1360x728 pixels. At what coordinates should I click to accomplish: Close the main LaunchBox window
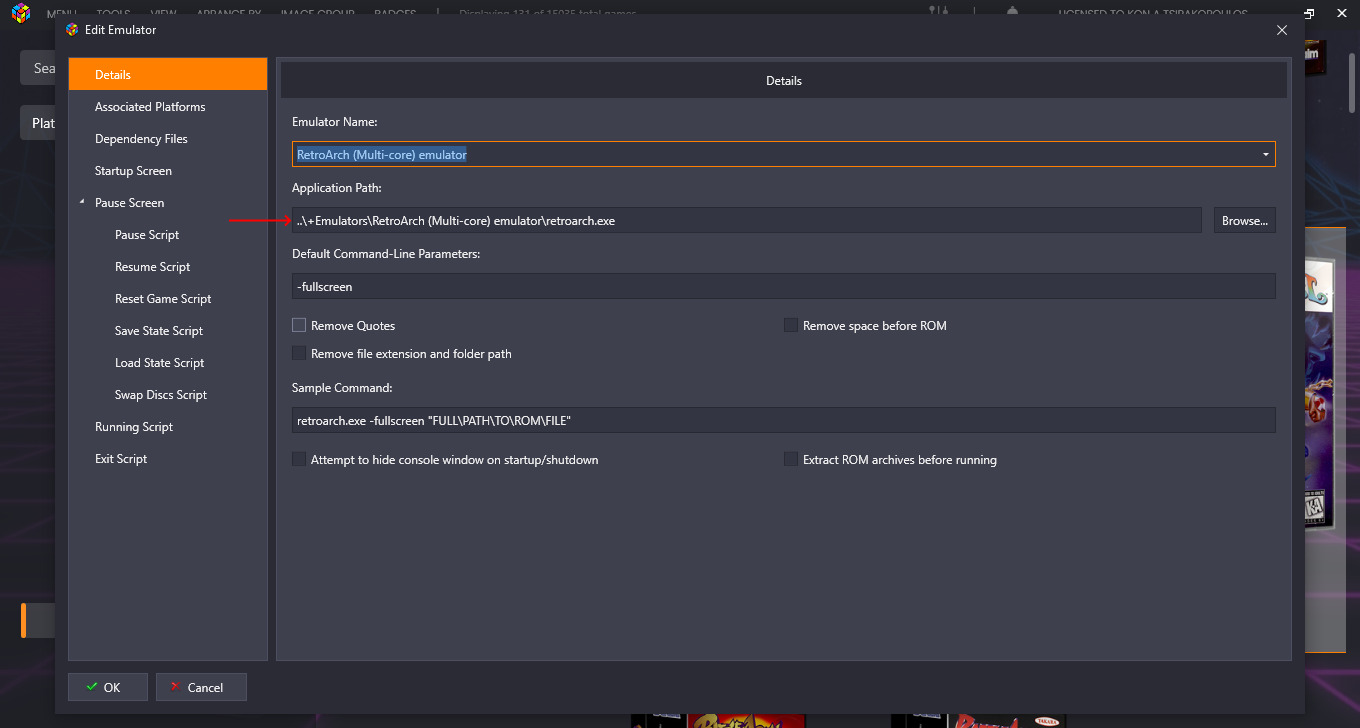tap(1342, 13)
